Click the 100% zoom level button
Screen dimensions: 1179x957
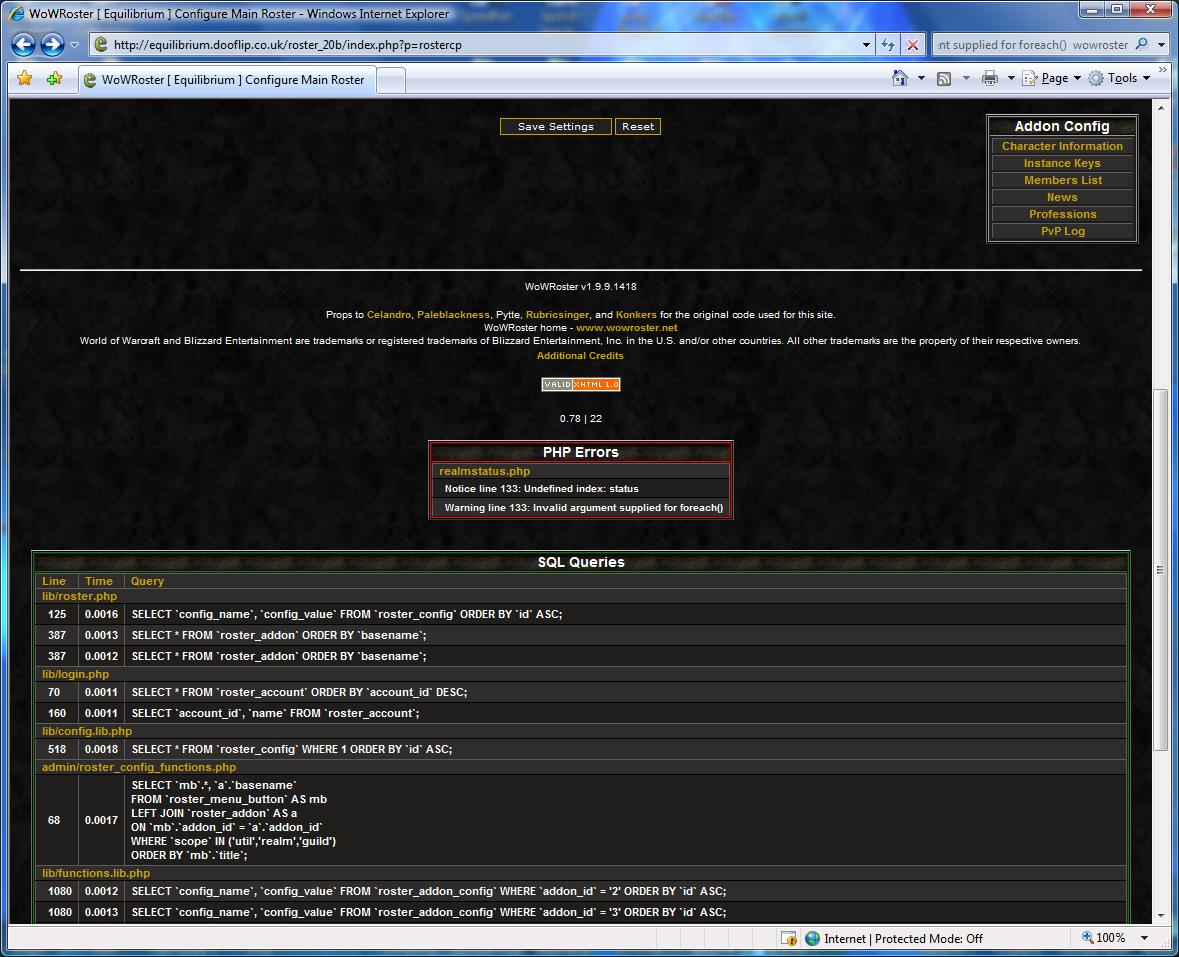point(1104,938)
